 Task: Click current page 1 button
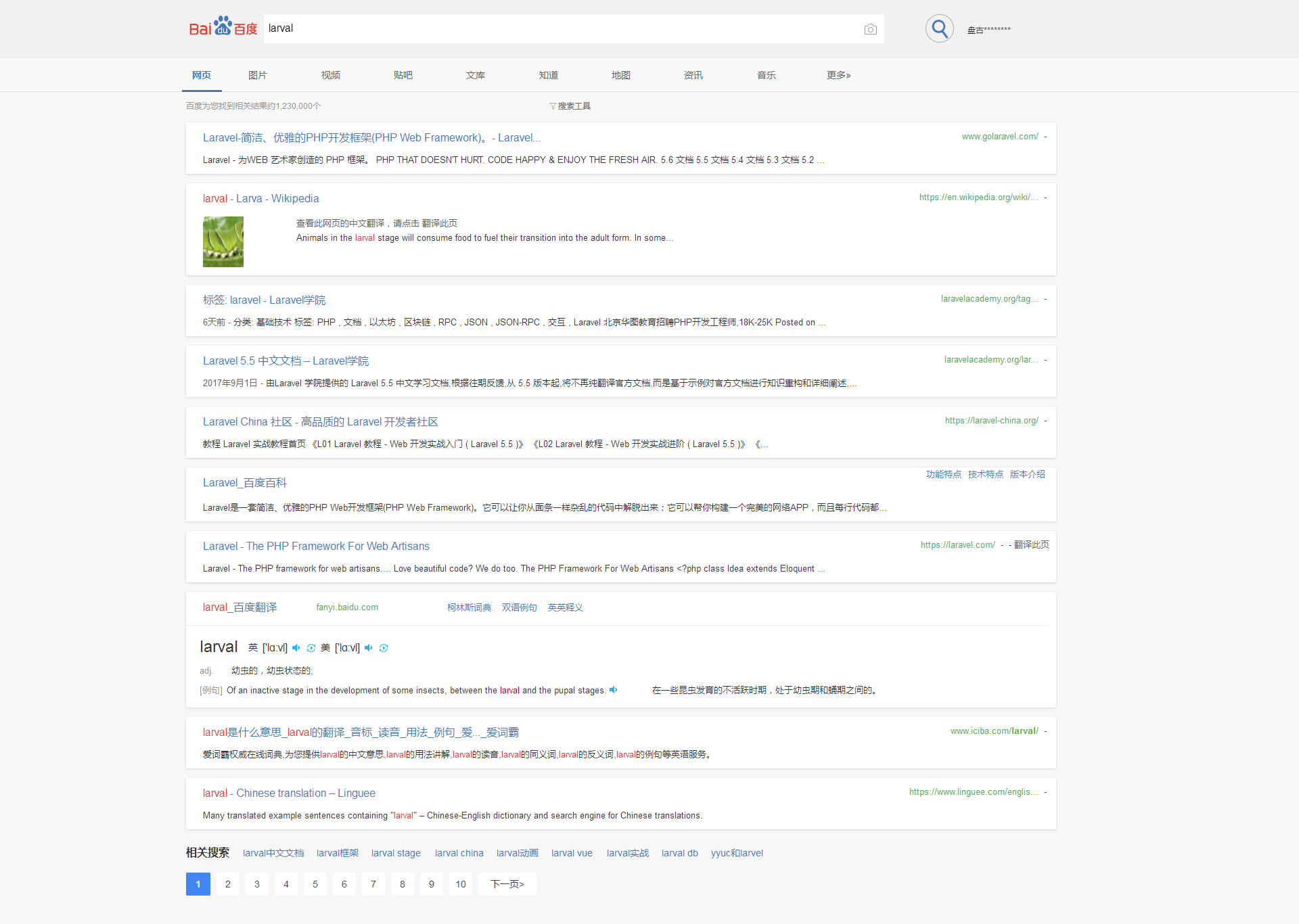click(x=198, y=884)
